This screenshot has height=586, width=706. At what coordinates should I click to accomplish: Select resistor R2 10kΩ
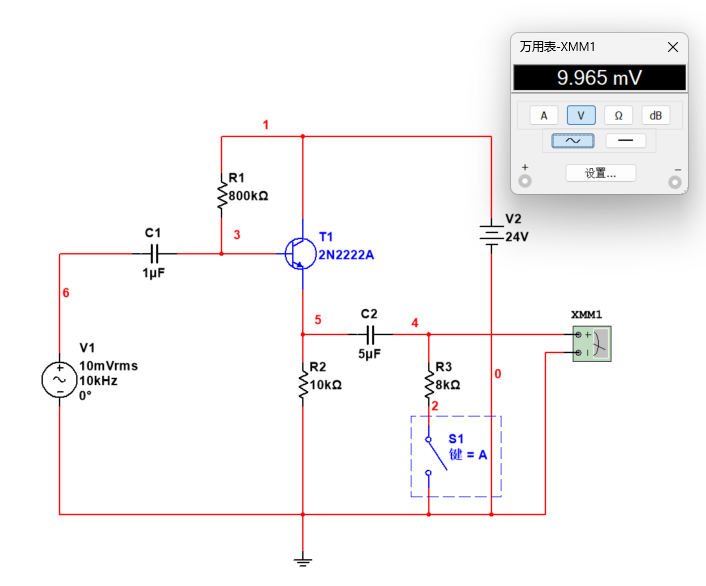coord(302,383)
